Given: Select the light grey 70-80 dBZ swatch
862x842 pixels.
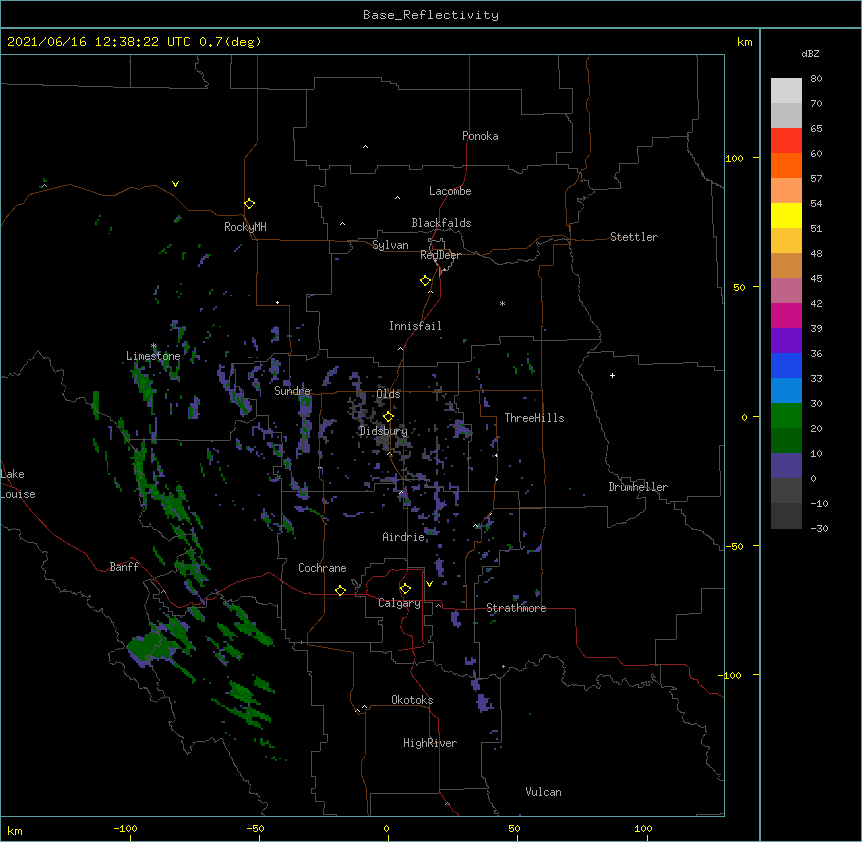Looking at the screenshot, I should [786, 91].
